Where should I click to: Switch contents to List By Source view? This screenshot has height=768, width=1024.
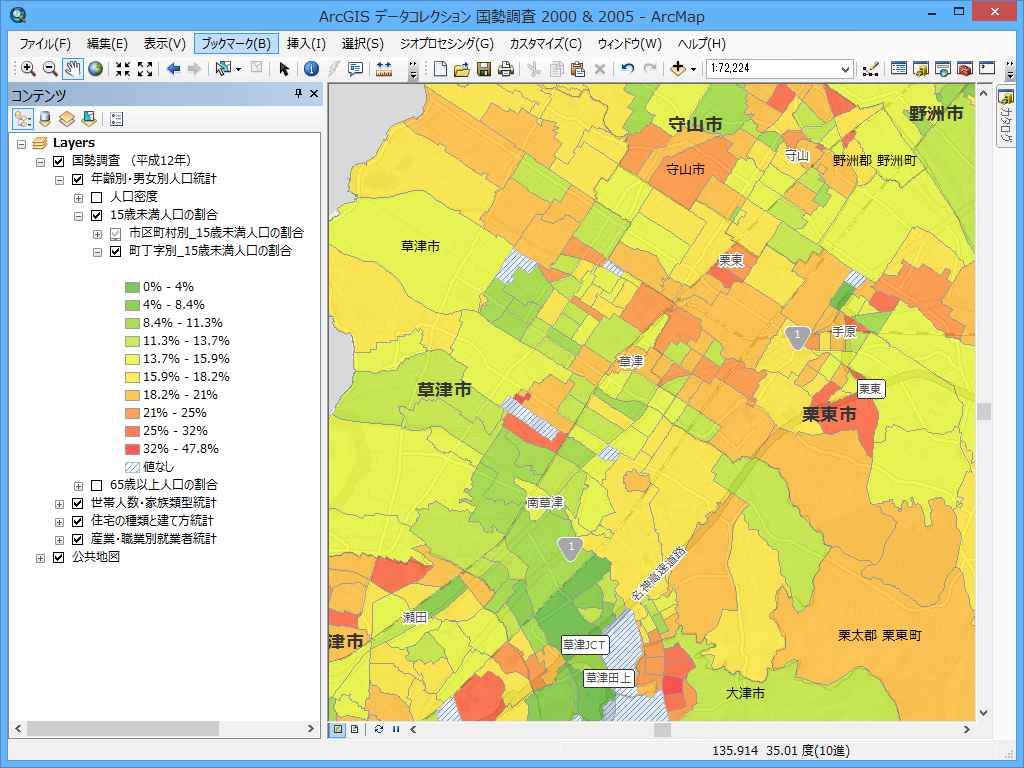[44, 119]
